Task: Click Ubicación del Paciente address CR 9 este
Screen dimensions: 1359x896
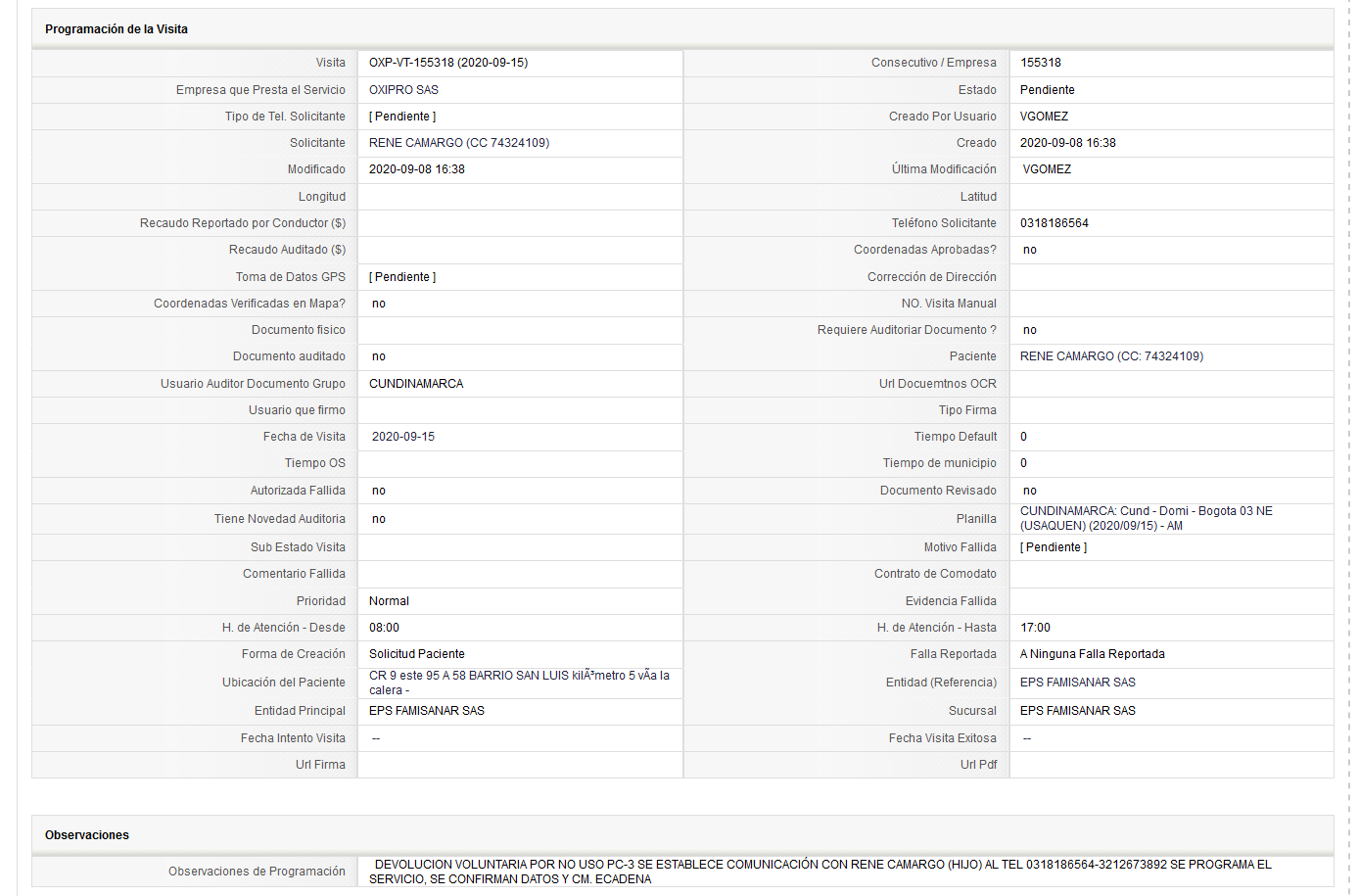Action: tap(519, 683)
